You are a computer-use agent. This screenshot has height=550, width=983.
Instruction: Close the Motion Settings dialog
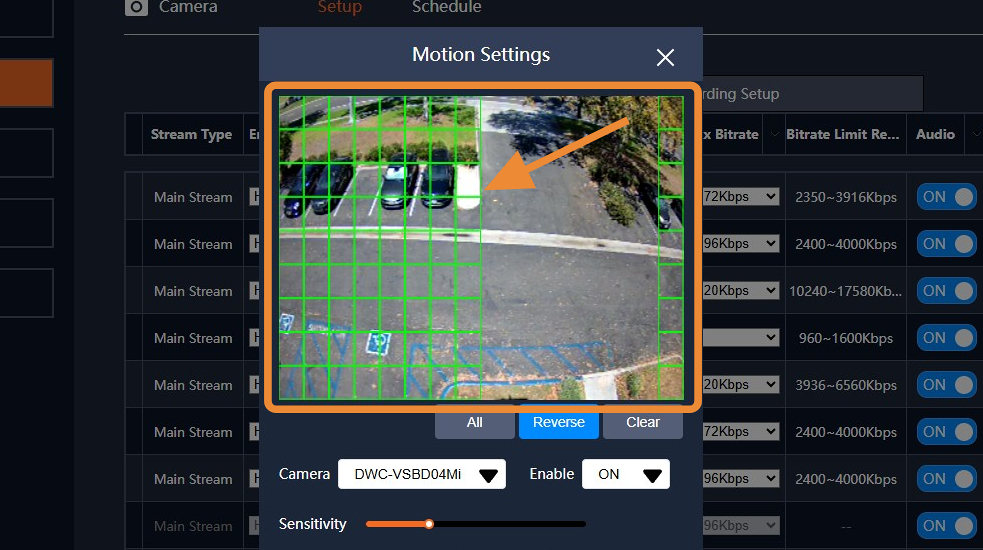[x=665, y=58]
